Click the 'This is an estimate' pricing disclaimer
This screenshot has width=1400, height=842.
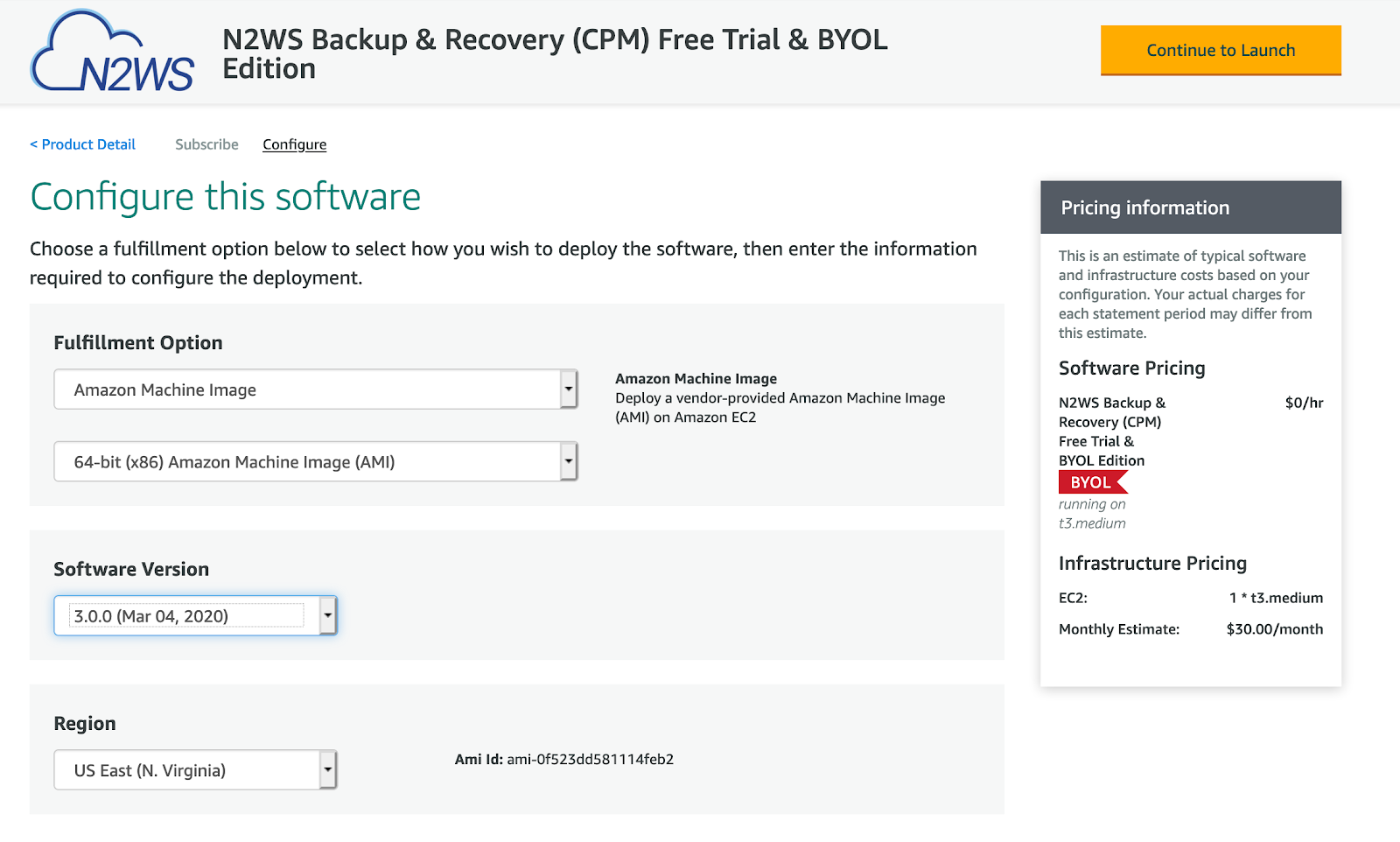click(1186, 294)
